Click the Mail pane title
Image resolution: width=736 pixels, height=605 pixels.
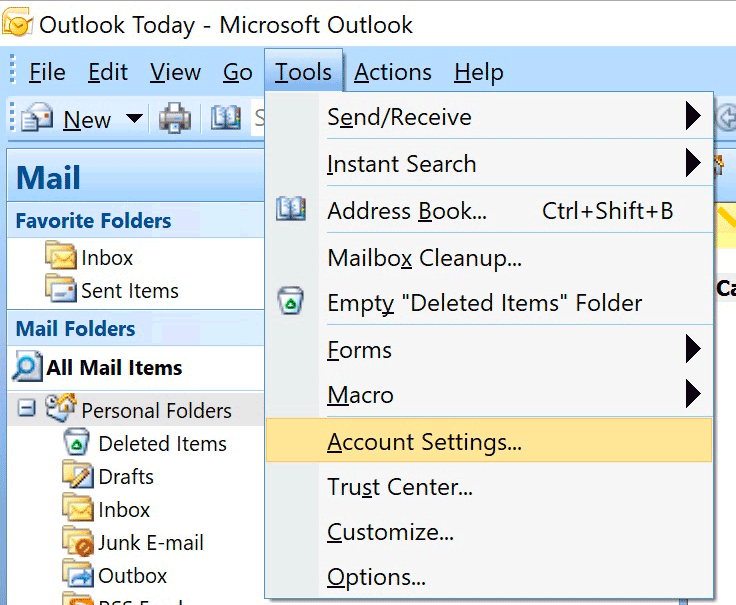click(x=48, y=177)
